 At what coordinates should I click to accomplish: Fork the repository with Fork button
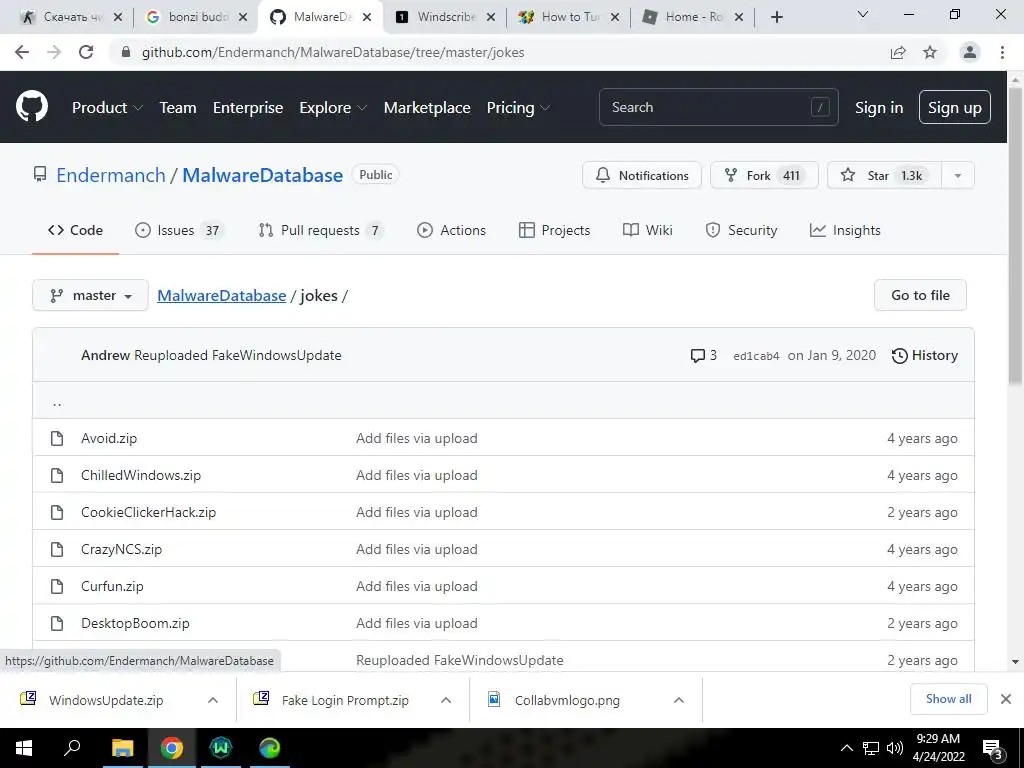[764, 175]
